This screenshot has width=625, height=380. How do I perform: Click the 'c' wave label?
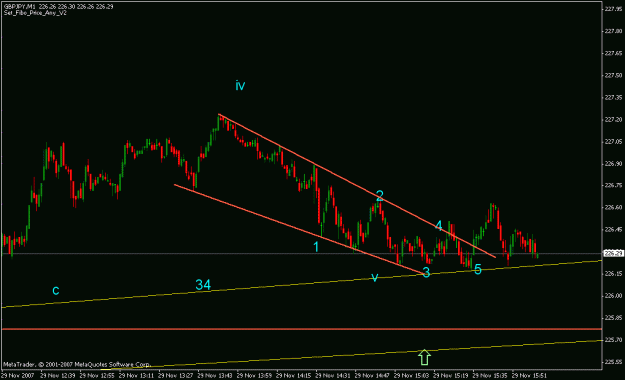tap(56, 290)
